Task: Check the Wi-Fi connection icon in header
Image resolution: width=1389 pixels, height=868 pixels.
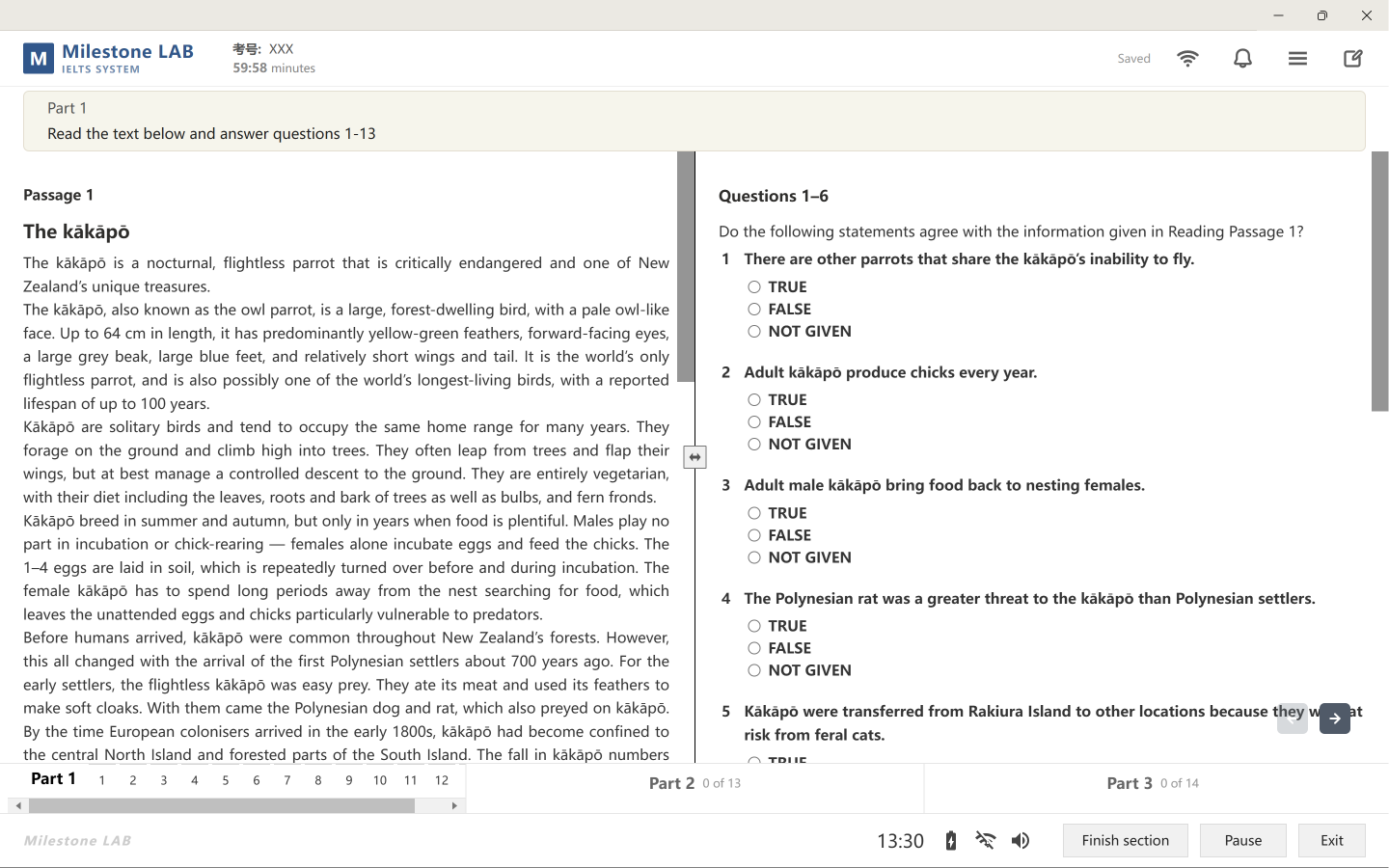Action: click(x=1188, y=59)
